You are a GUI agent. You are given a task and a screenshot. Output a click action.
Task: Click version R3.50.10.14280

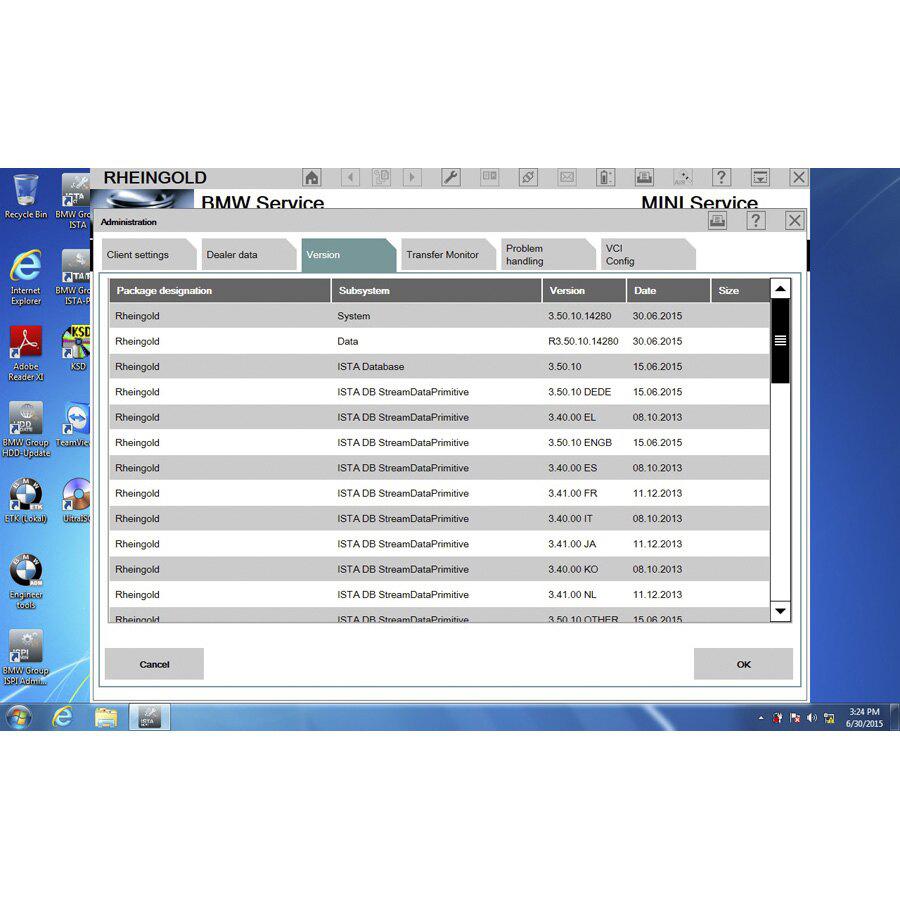coord(583,342)
